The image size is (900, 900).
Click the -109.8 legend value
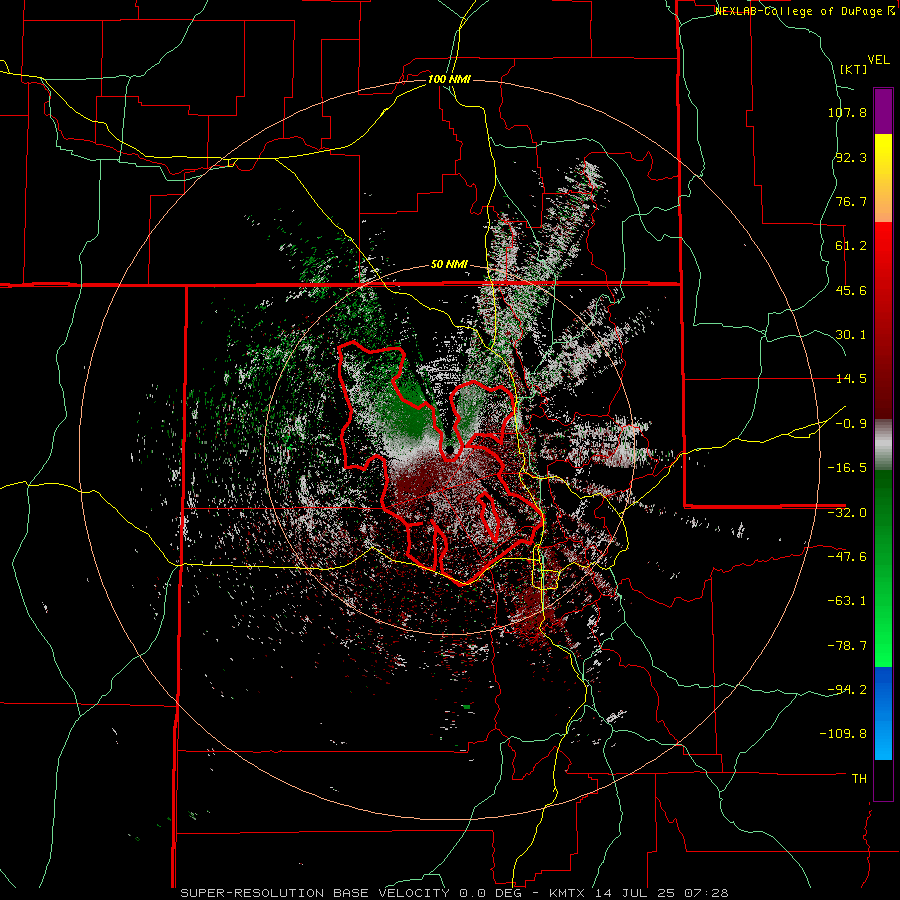843,734
